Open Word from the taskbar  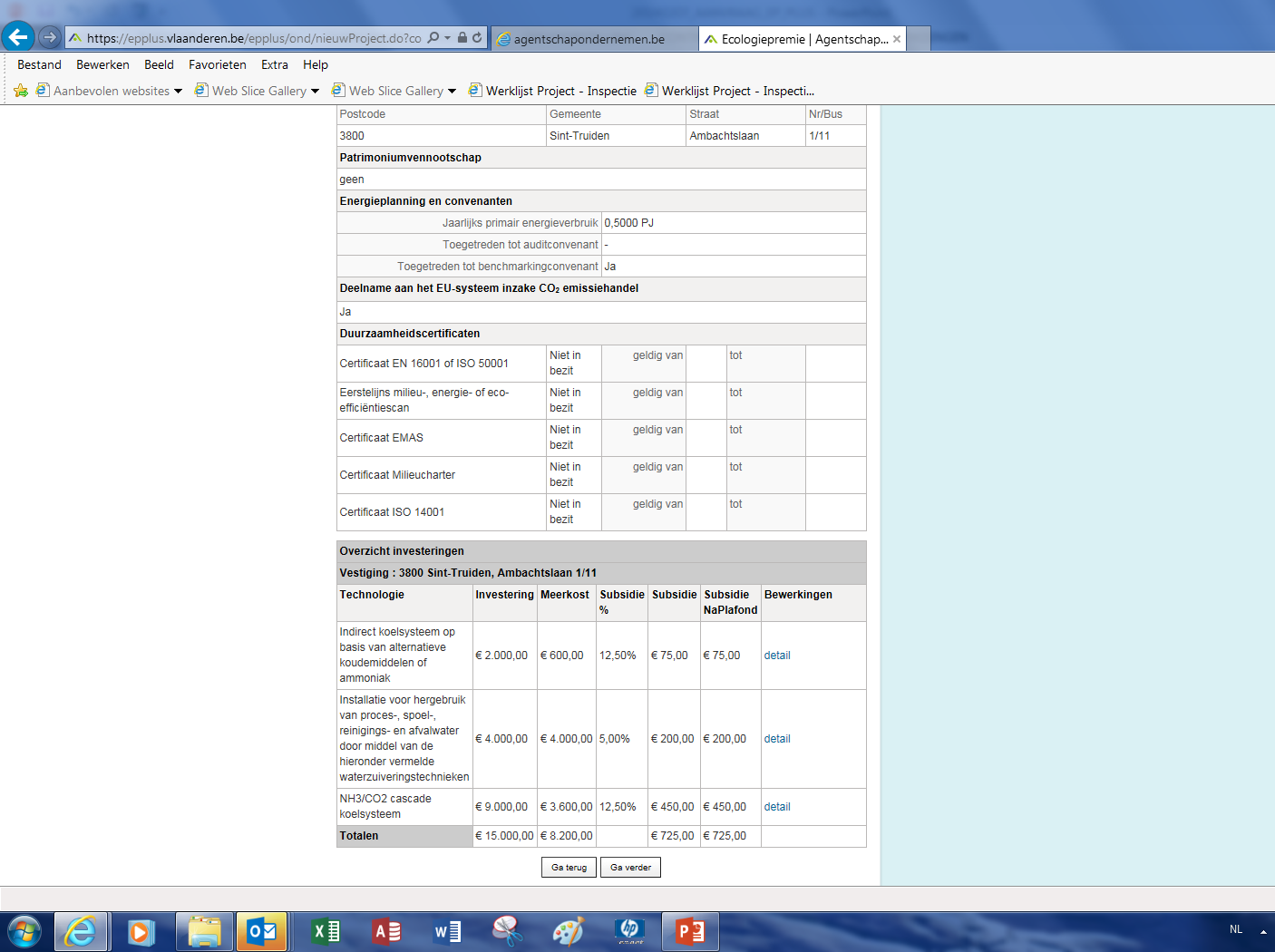coord(447,931)
